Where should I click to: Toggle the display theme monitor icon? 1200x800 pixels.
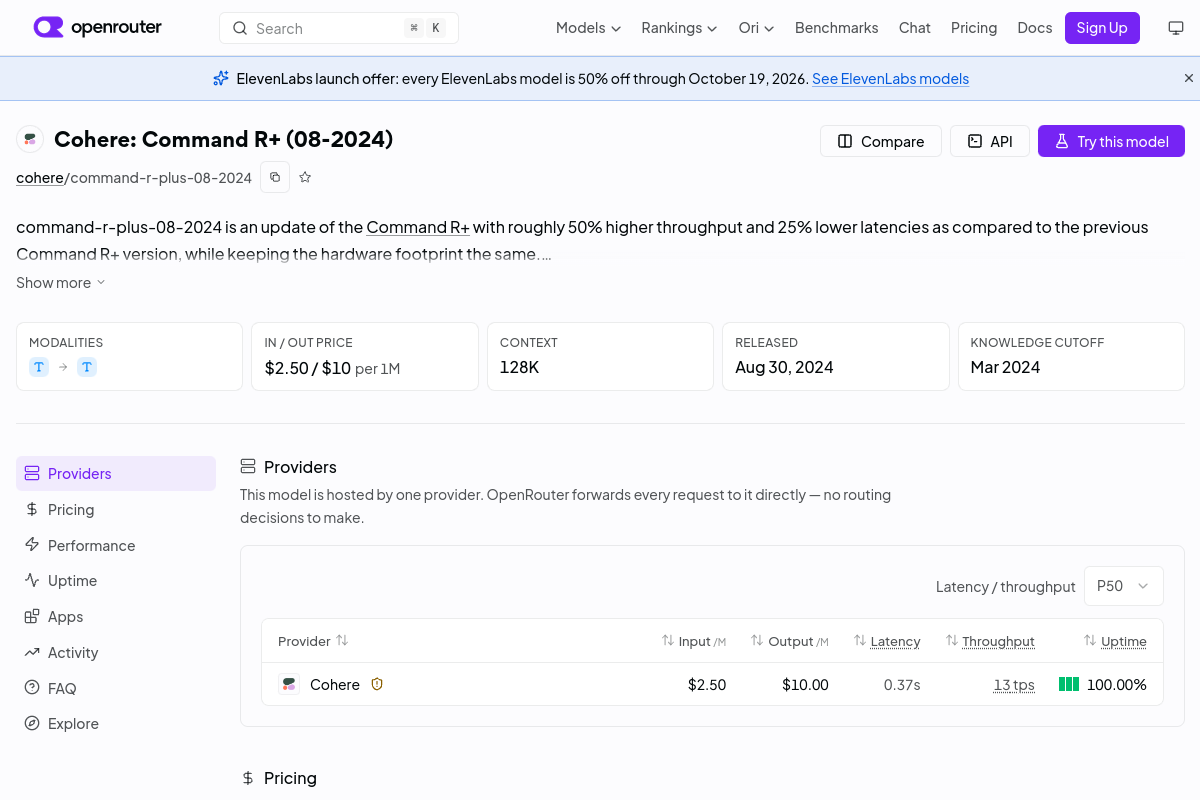1176,28
